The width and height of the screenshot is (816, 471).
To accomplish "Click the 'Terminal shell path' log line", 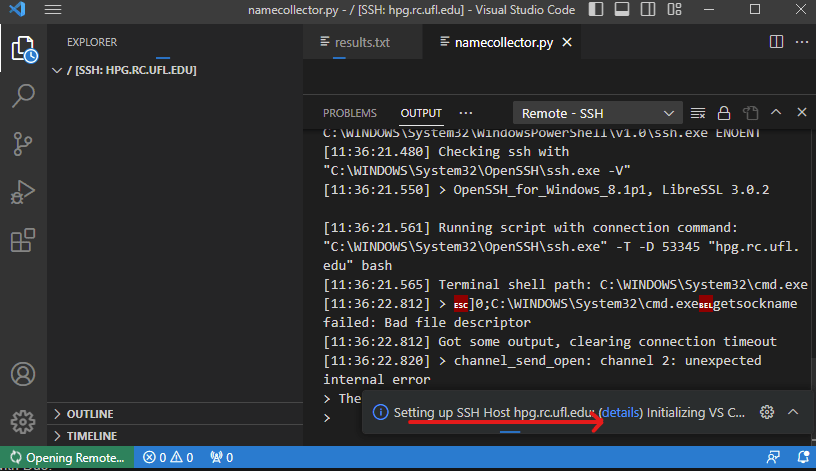I will [x=565, y=285].
